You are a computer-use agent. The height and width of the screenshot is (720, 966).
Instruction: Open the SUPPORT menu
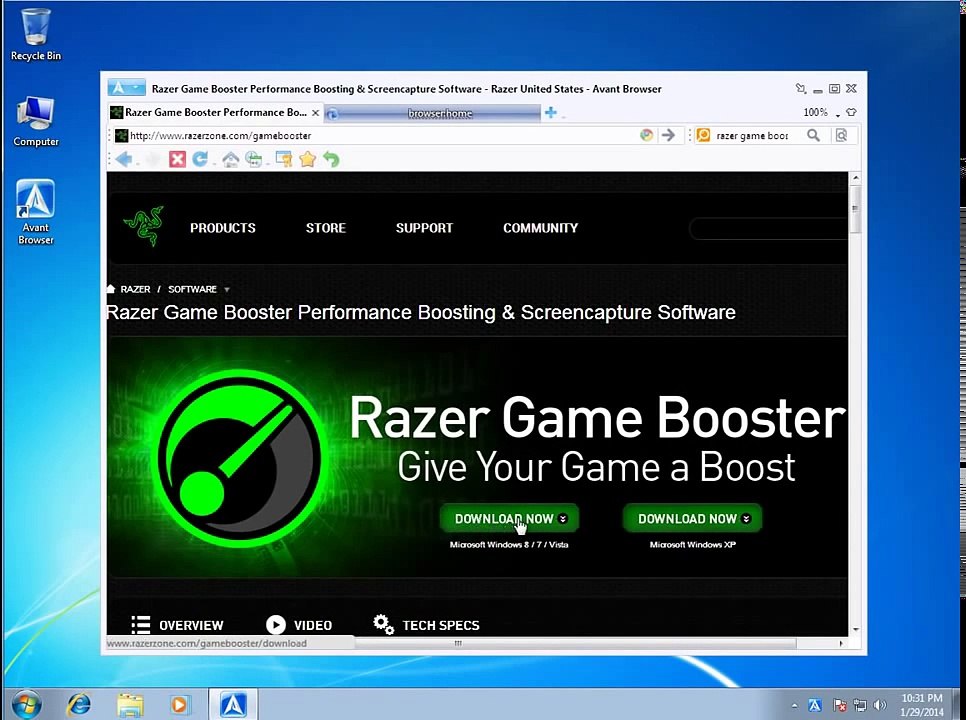pyautogui.click(x=424, y=228)
